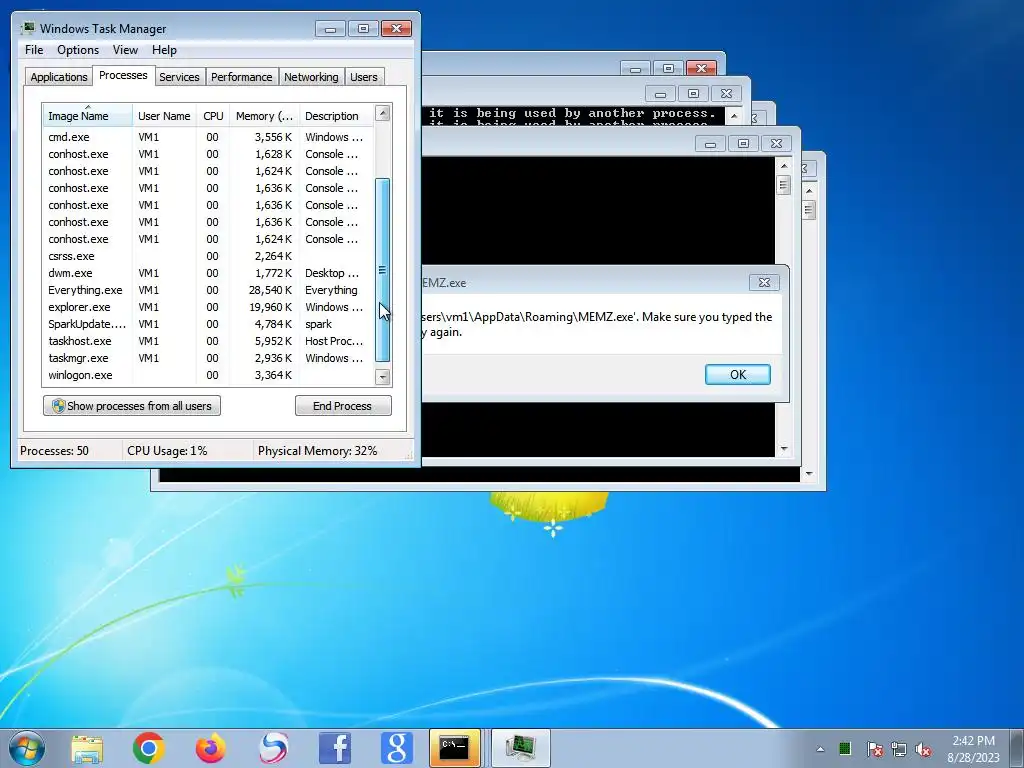Viewport: 1024px width, 768px height.
Task: Select the SparkUpdate process row
Action: [x=208, y=324]
